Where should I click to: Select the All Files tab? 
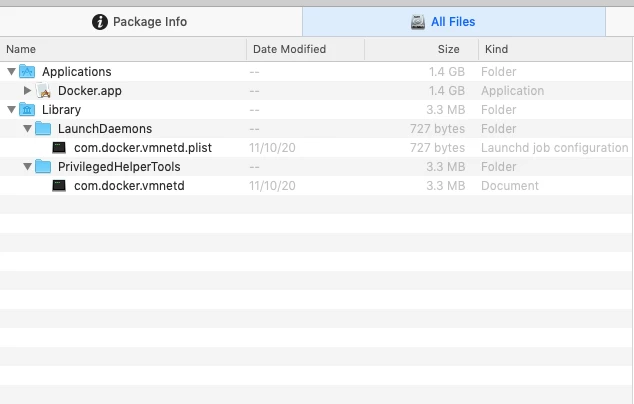tap(454, 22)
